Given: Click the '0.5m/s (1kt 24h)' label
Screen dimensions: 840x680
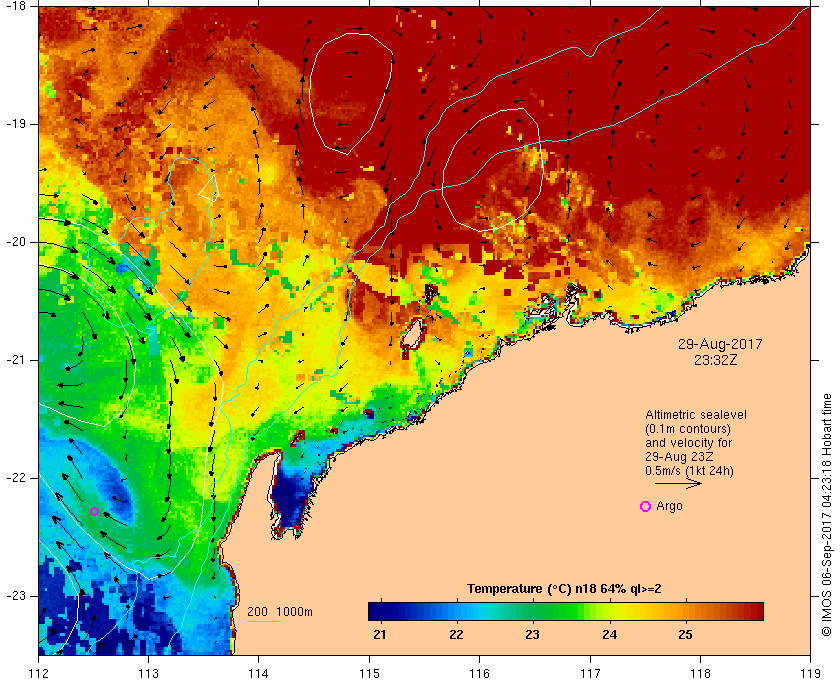Looking at the screenshot, I should pyautogui.click(x=689, y=471).
